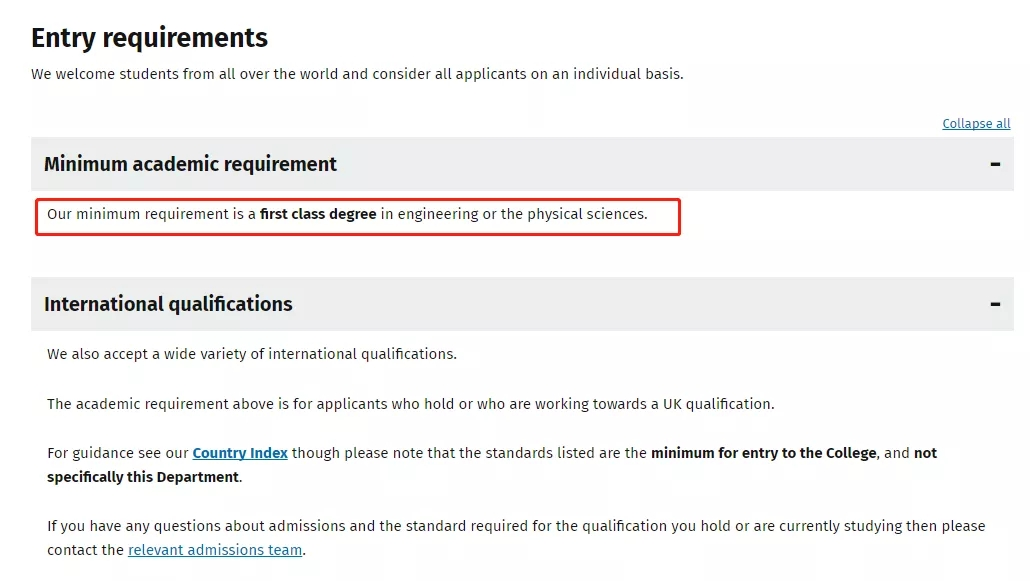Collapse the Minimum academic requirement minus icon
This screenshot has height=581, width=1030.
(995, 164)
